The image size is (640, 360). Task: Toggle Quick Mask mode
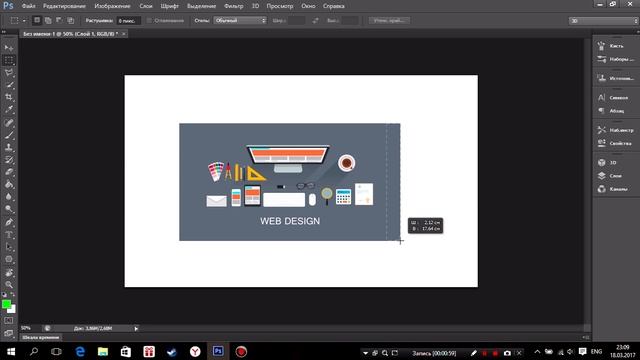[9, 321]
